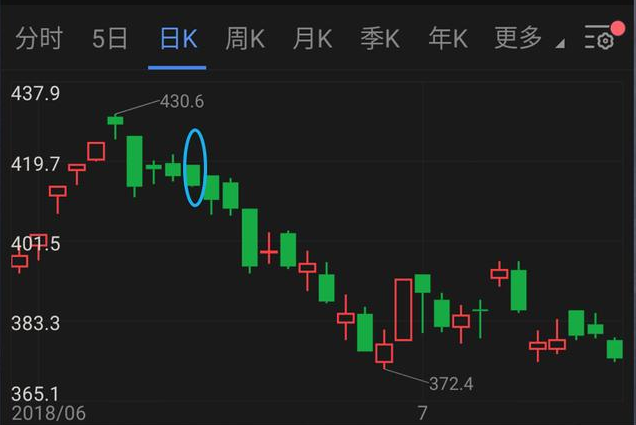The height and width of the screenshot is (425, 636).
Task: Open the chart settings gear icon
Action: (599, 38)
